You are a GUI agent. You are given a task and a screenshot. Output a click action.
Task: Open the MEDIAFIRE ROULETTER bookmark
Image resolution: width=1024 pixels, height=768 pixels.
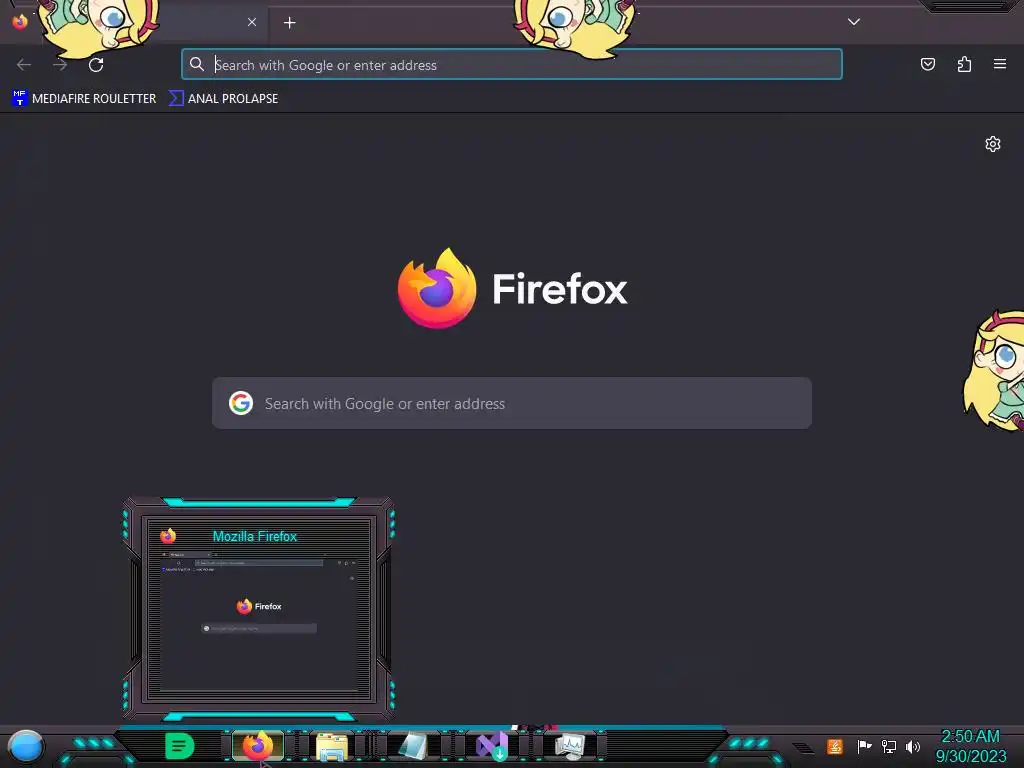84,99
